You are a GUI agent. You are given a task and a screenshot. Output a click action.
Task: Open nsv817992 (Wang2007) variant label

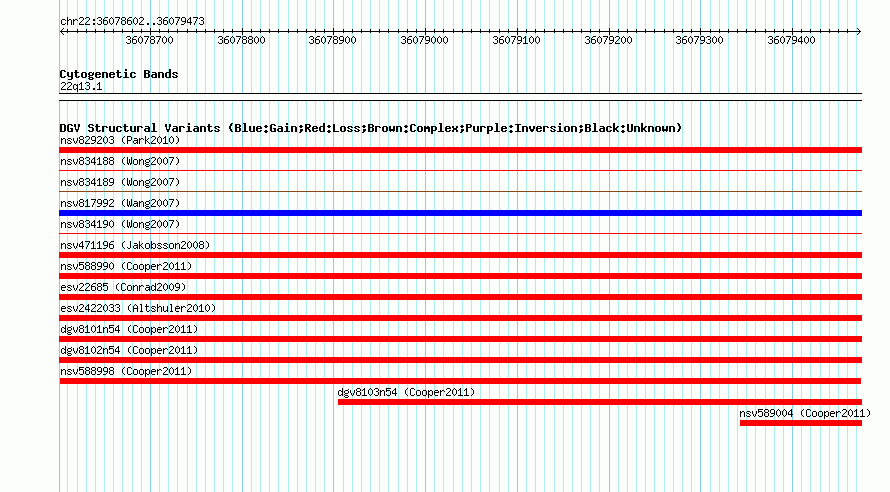point(120,203)
